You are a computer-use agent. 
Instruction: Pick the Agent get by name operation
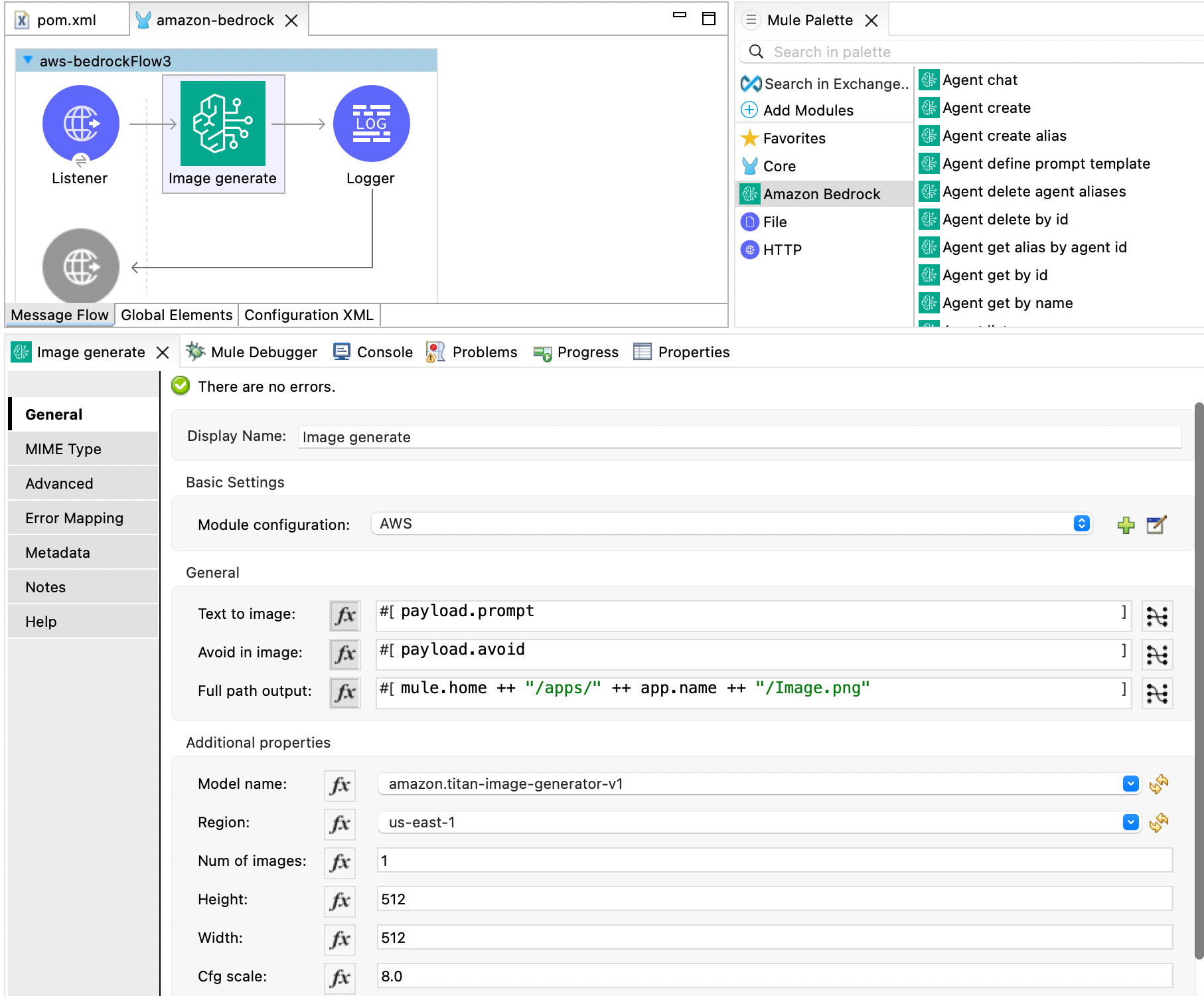tap(996, 303)
